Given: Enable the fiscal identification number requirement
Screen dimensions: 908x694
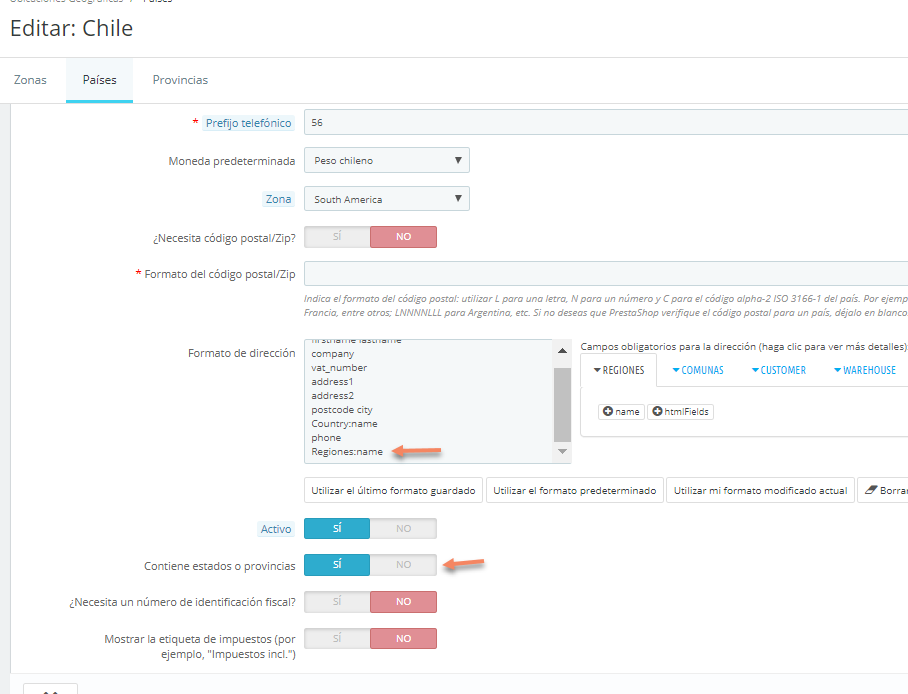Looking at the screenshot, I should [x=337, y=601].
